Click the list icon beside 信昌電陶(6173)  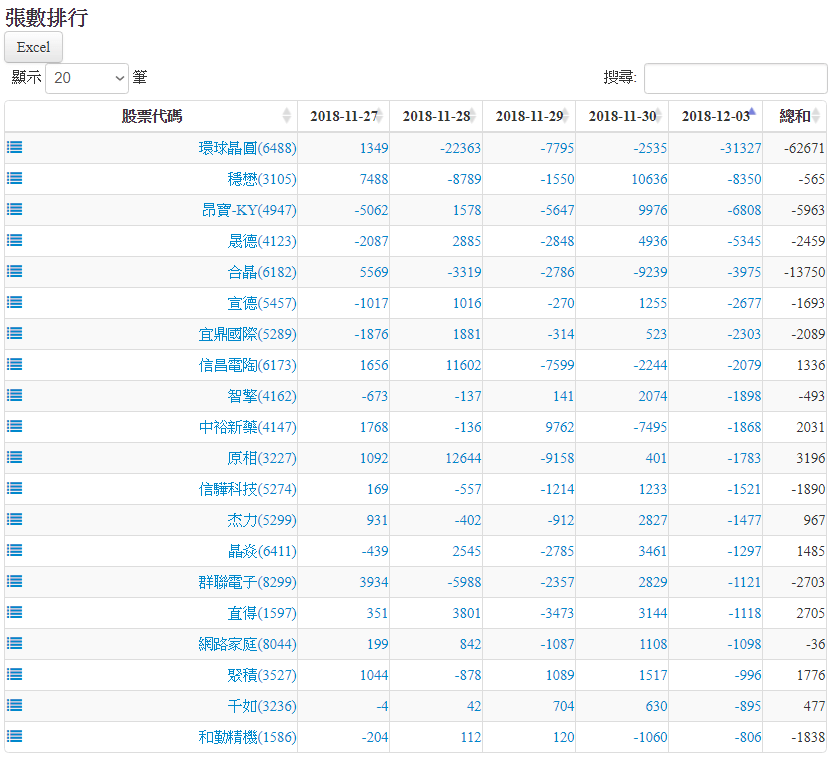(15, 364)
